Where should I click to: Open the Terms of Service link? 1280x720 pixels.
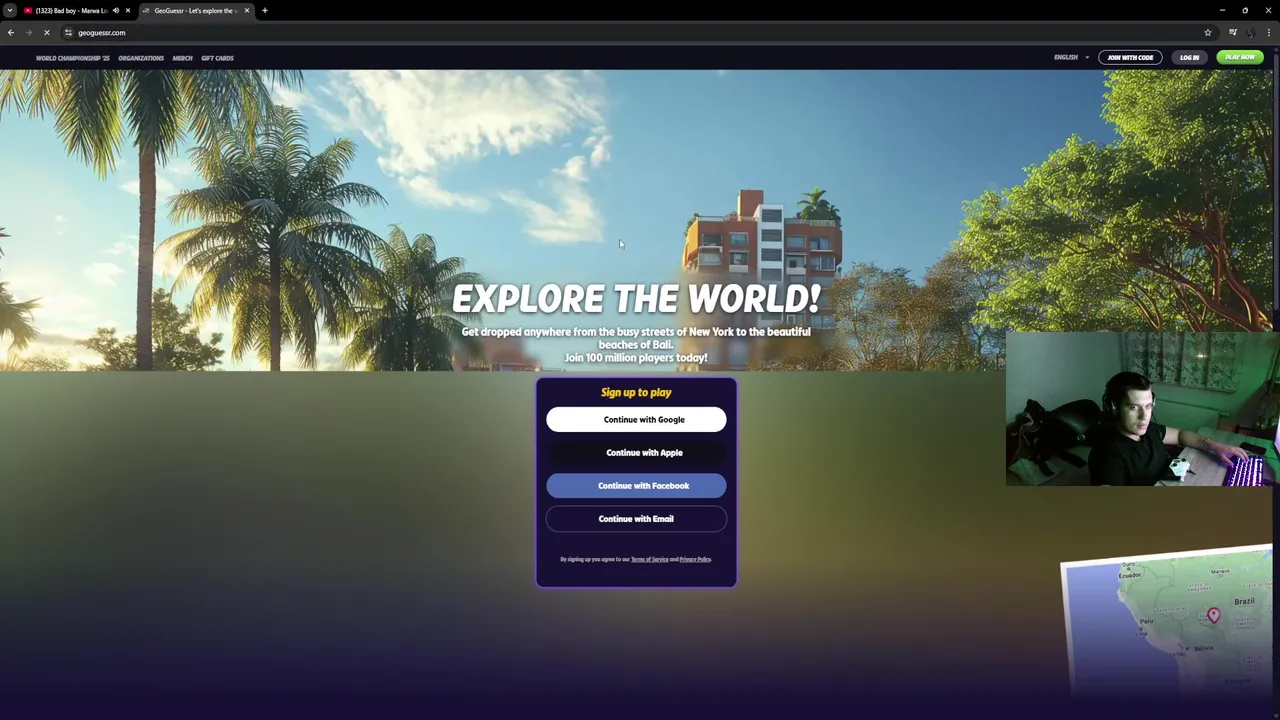[649, 559]
